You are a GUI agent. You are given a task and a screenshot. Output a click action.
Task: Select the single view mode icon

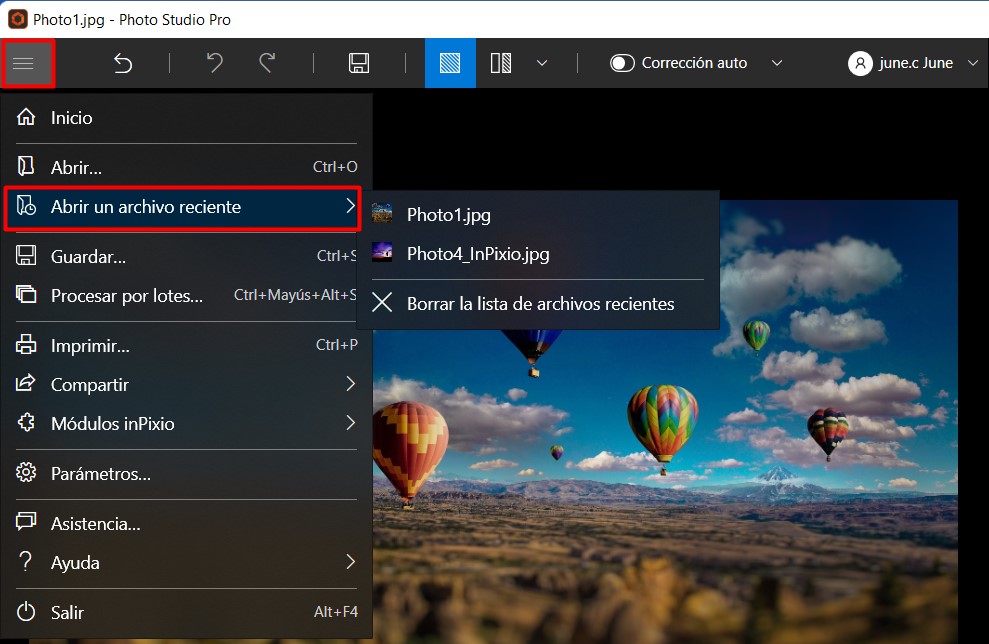click(x=450, y=63)
